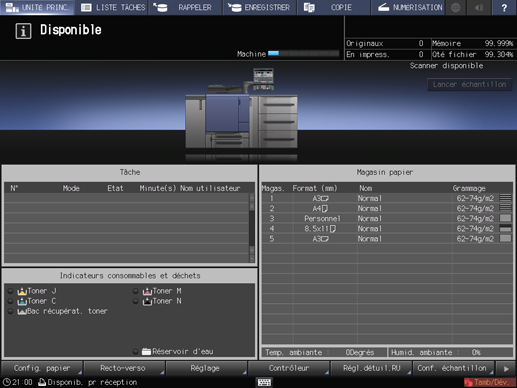The image size is (517, 388).
Task: Click the control panel on the machine image
Action: click(x=263, y=79)
